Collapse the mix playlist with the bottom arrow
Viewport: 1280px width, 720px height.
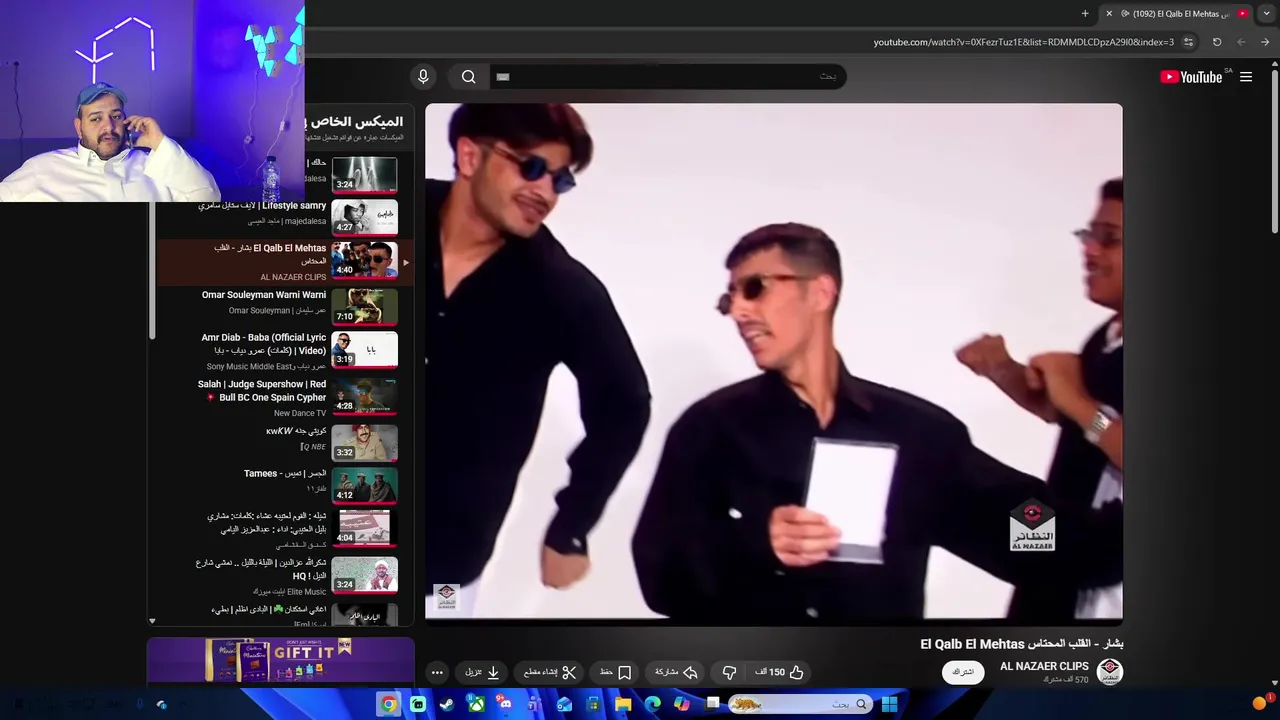pyautogui.click(x=152, y=621)
